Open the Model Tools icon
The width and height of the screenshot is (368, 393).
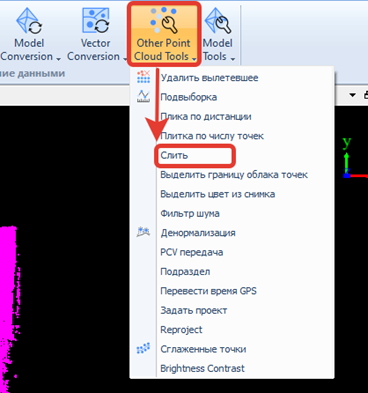click(x=218, y=21)
